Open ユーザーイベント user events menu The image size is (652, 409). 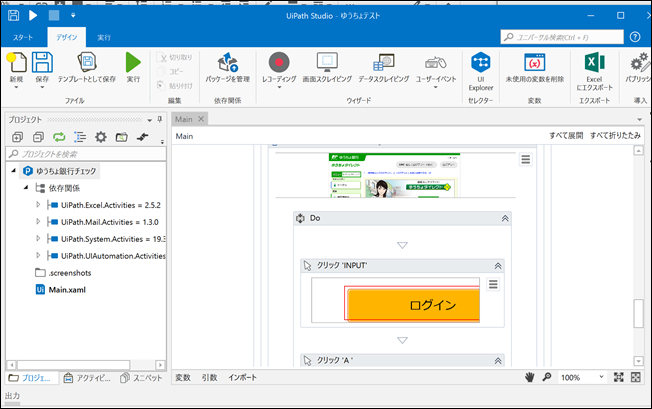pos(436,69)
